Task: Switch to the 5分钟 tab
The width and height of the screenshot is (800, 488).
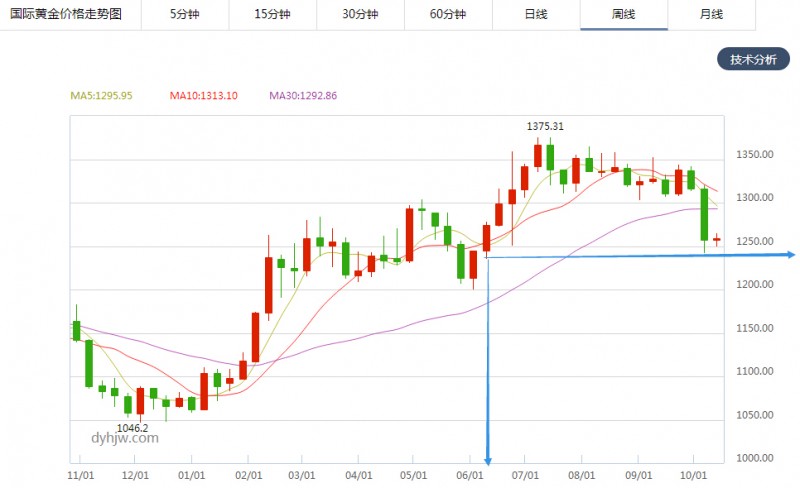Action: point(184,15)
